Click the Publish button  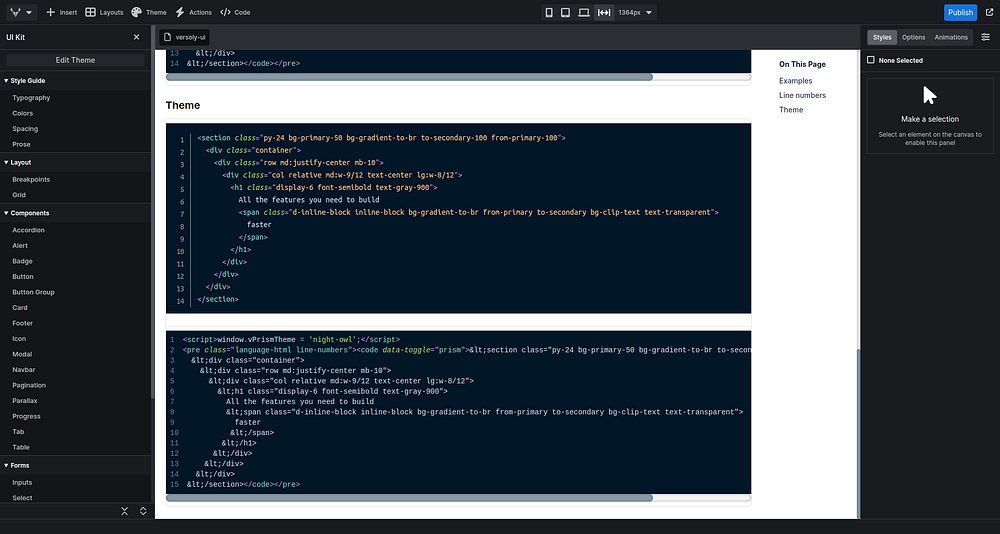(x=960, y=12)
